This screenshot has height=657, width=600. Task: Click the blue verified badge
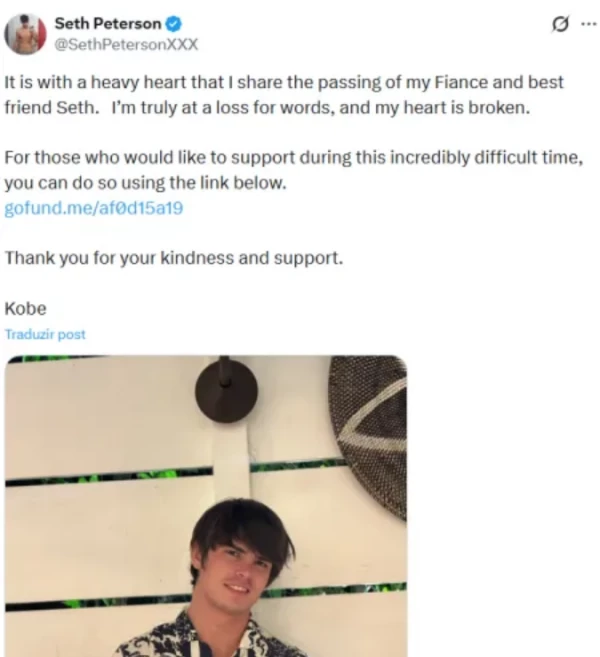coord(171,25)
